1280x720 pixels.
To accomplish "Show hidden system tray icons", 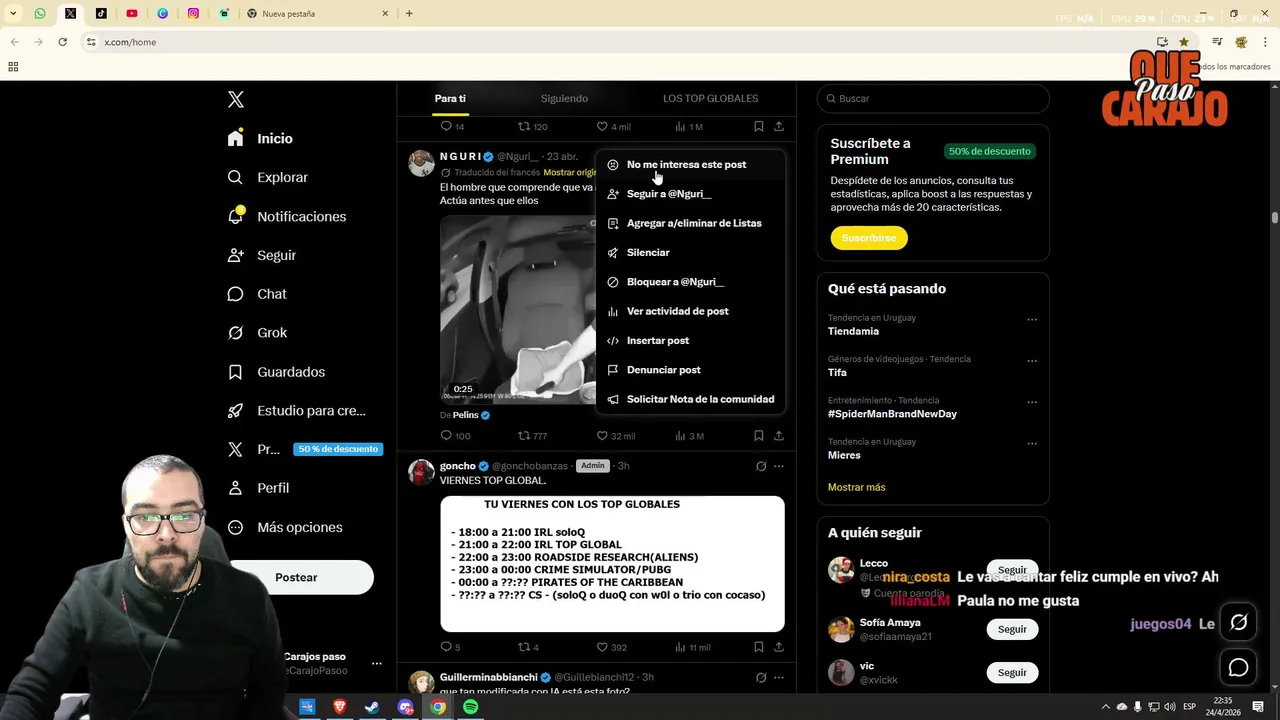I will click(1106, 707).
